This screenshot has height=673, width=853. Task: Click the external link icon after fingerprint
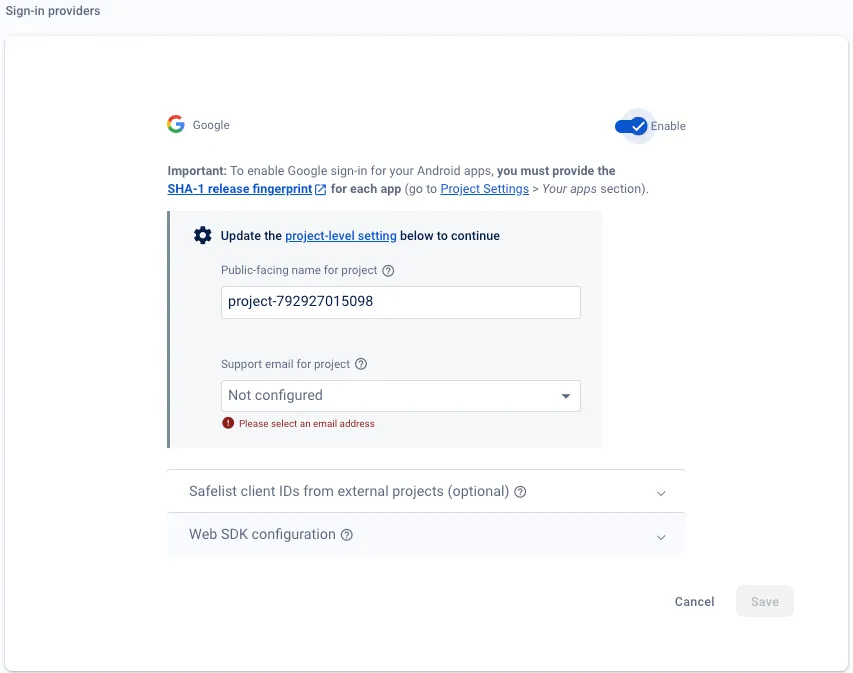coord(321,189)
